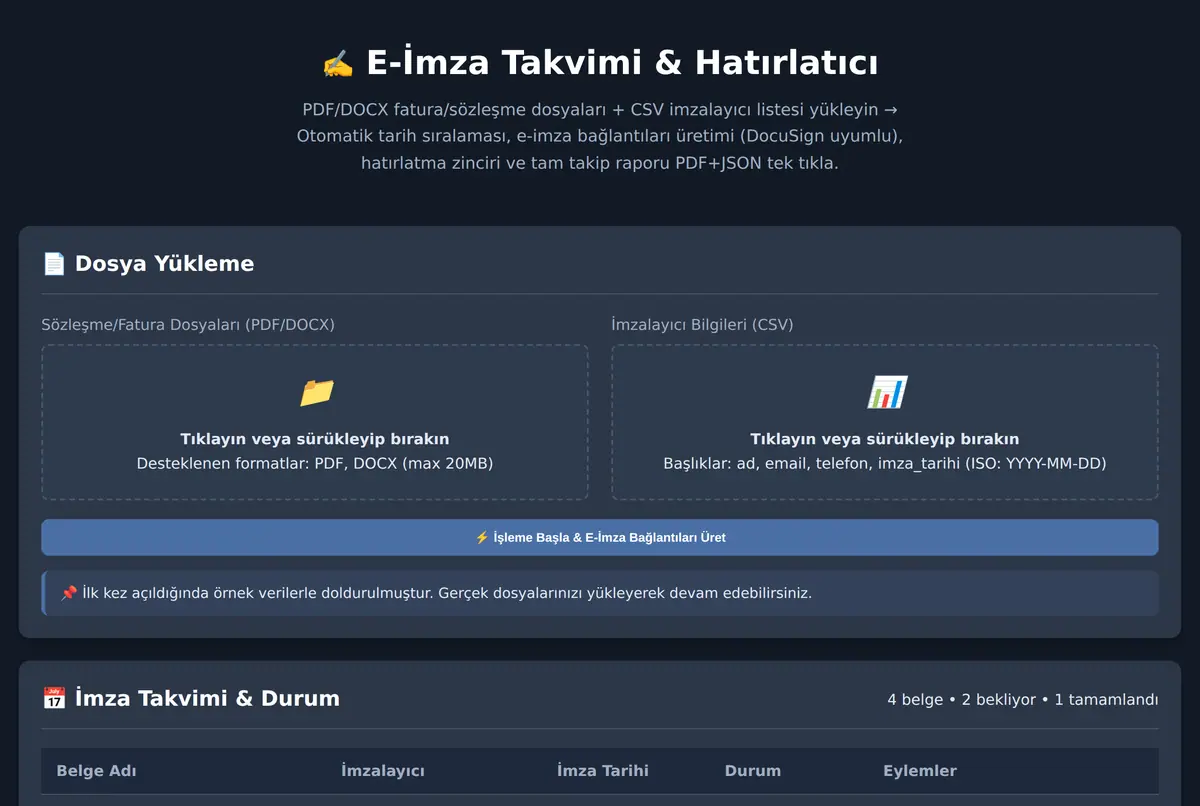This screenshot has width=1200, height=806.
Task: Click the Belge Adı column header
Action: 96,771
